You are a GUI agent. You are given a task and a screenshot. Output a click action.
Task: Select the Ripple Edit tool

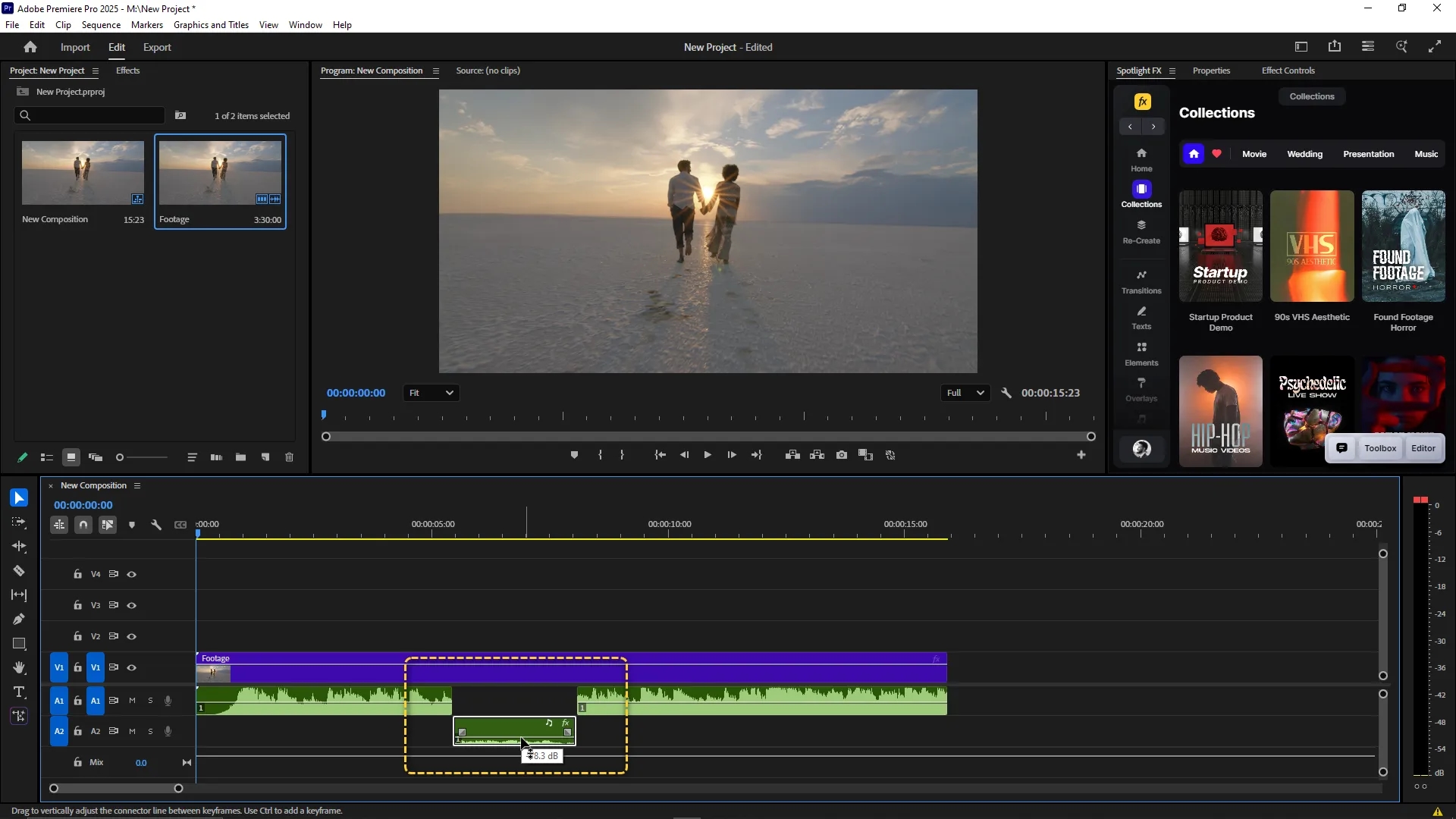pyautogui.click(x=19, y=547)
